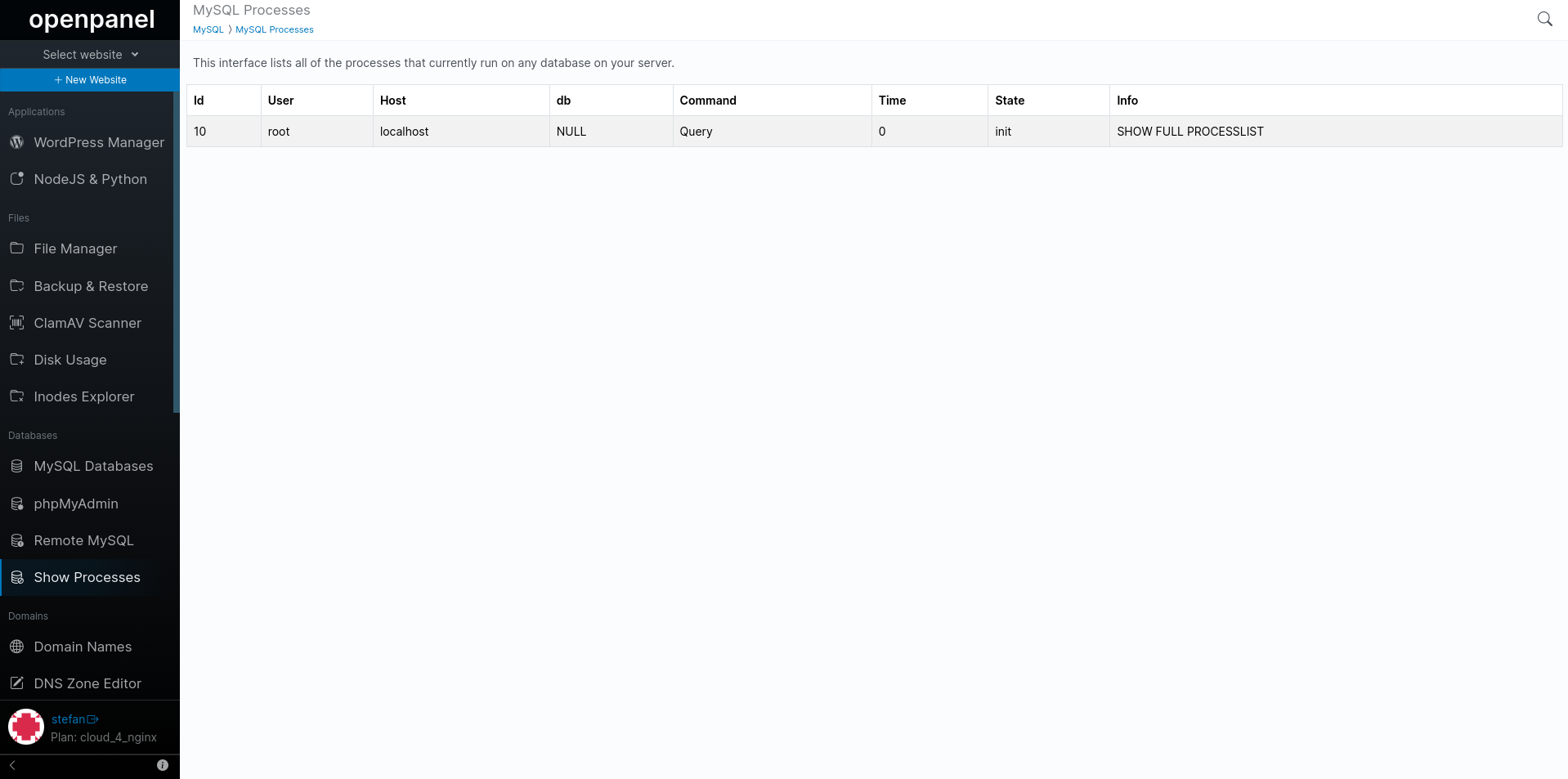This screenshot has height=779, width=1568.
Task: Click the info icon at sidebar bottom
Action: click(x=163, y=765)
